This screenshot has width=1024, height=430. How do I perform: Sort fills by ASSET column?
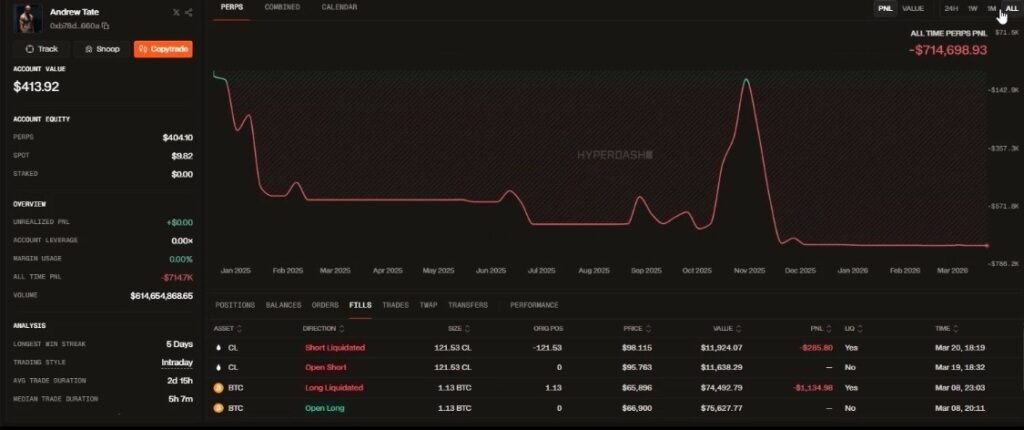click(x=228, y=329)
